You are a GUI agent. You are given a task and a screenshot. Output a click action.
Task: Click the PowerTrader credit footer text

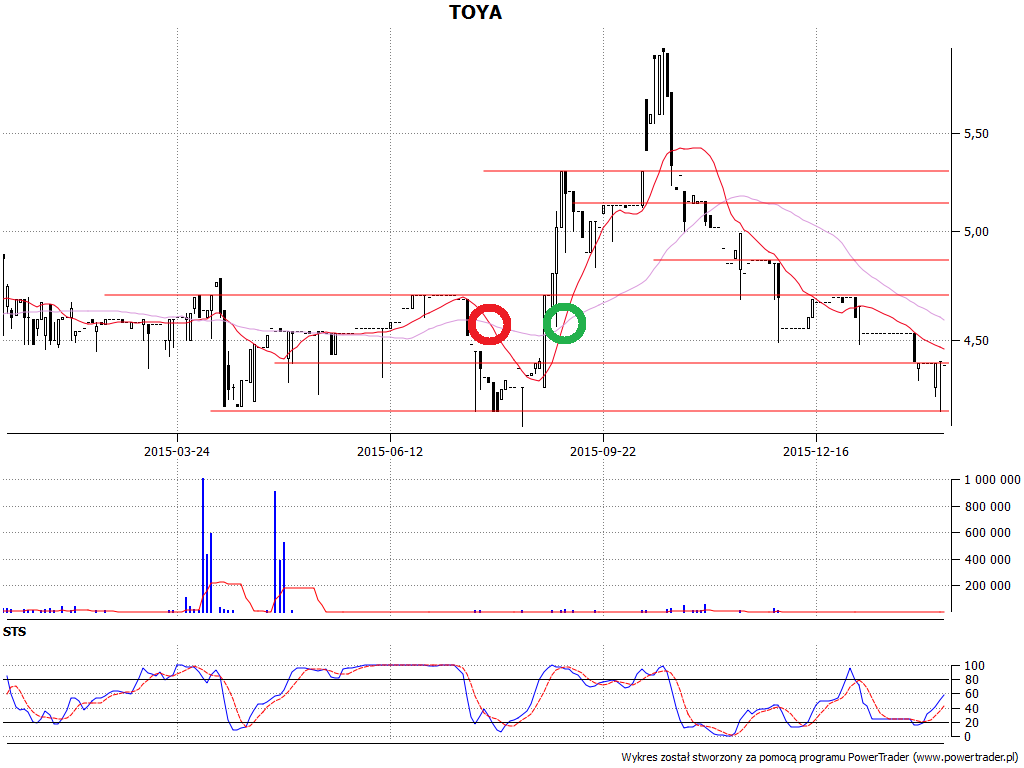coord(821,758)
